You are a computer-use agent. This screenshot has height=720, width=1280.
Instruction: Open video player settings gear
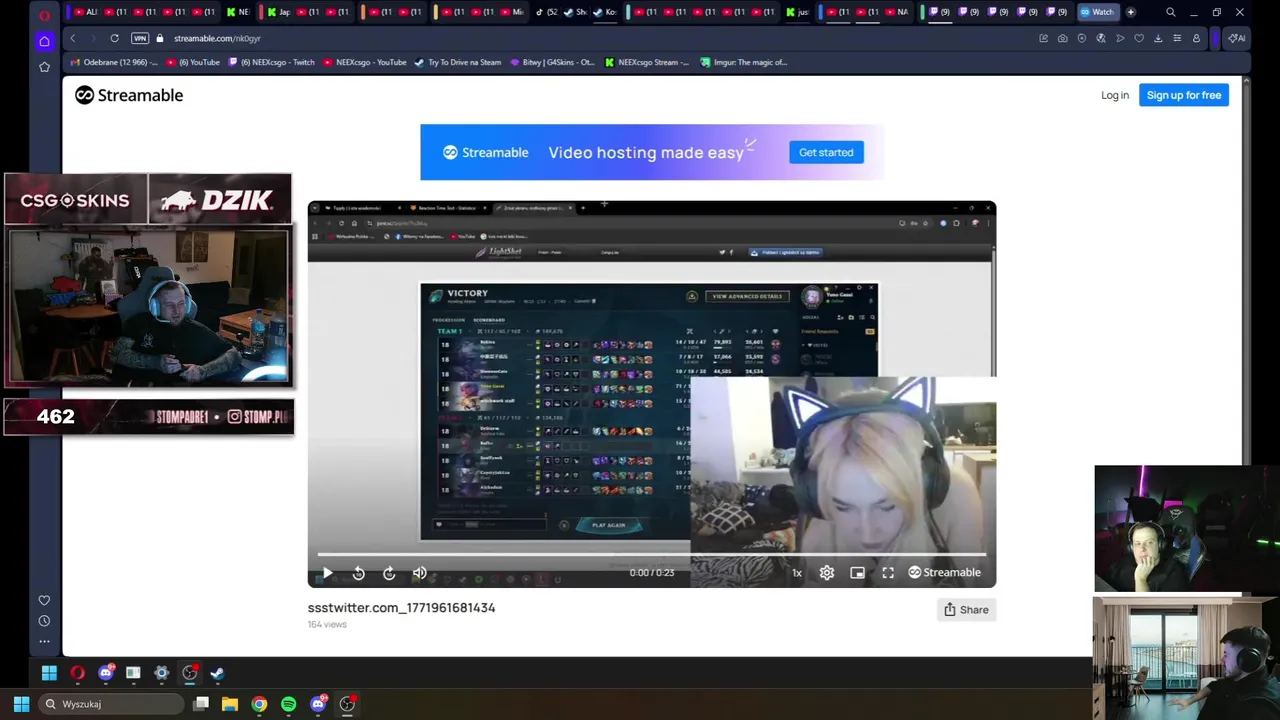pos(827,573)
